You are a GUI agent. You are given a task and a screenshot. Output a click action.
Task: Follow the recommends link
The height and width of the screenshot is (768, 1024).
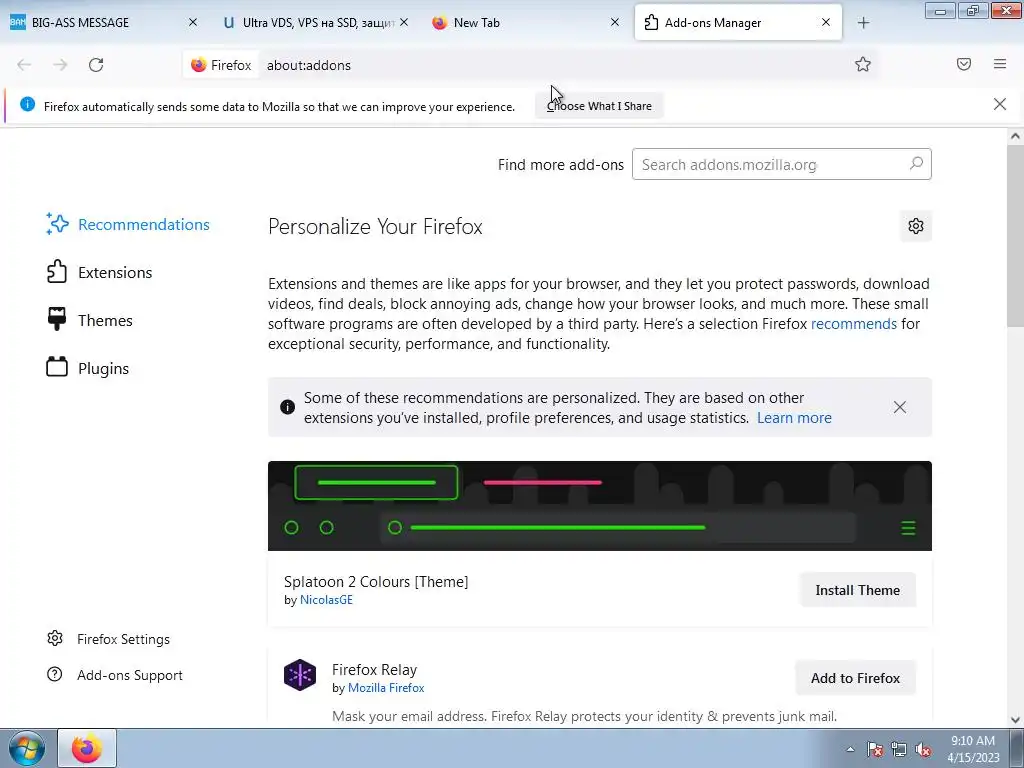click(x=854, y=324)
